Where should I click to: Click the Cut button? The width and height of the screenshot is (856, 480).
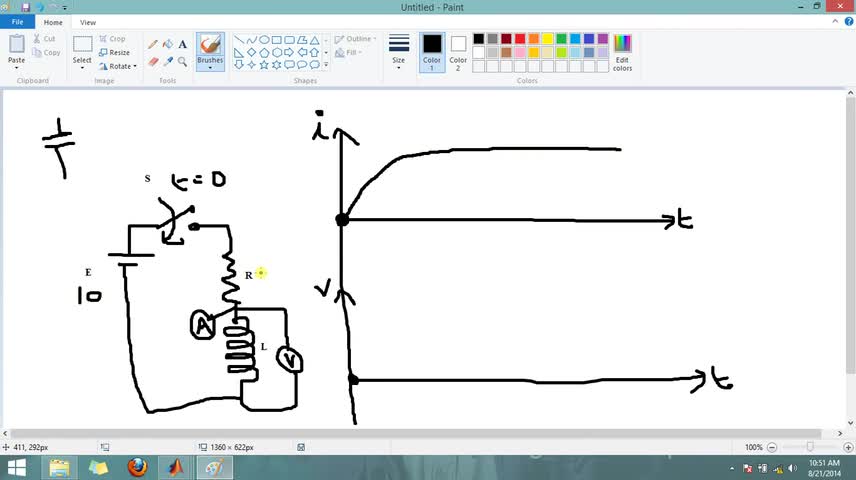click(x=44, y=39)
